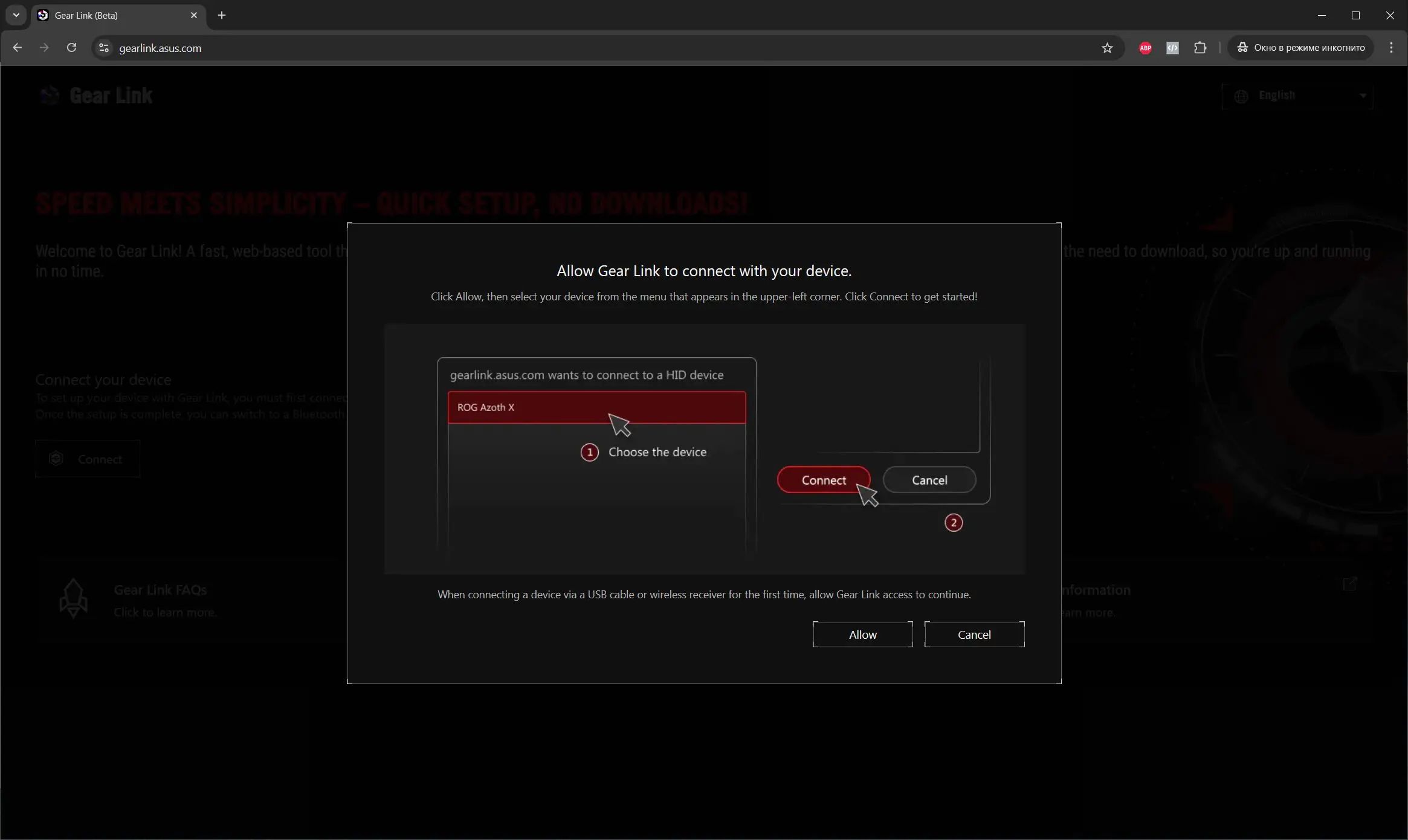Click the incognito window indicator
1408x840 pixels.
click(x=1300, y=48)
